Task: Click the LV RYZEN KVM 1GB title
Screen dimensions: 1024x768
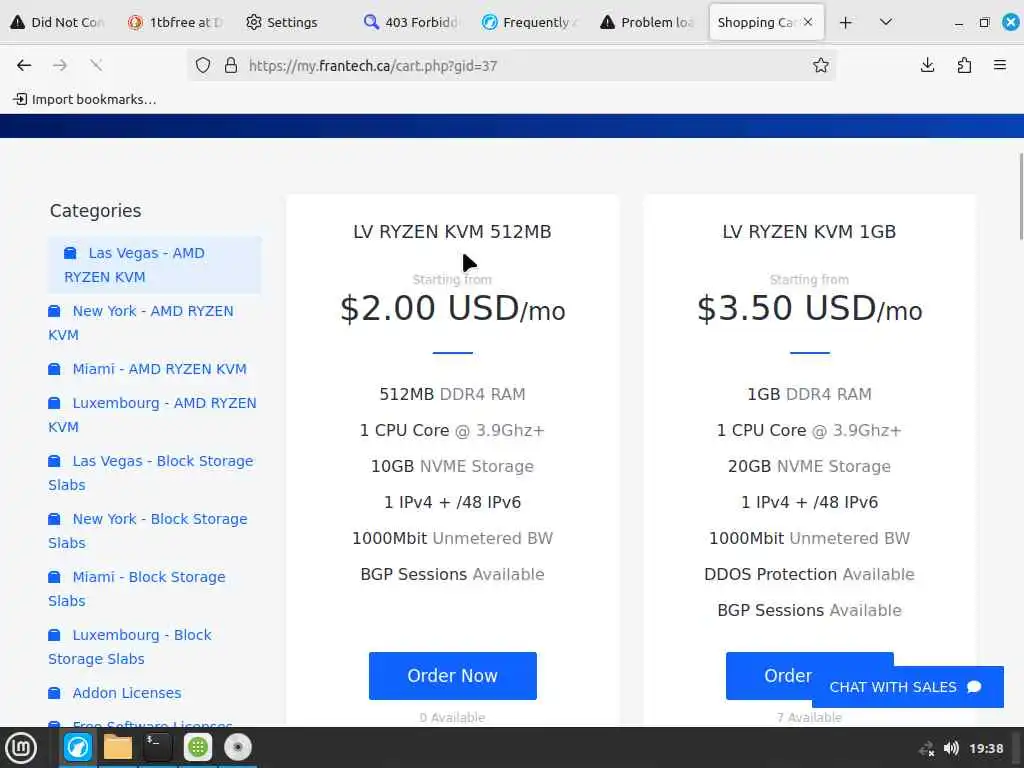Action: (x=809, y=232)
